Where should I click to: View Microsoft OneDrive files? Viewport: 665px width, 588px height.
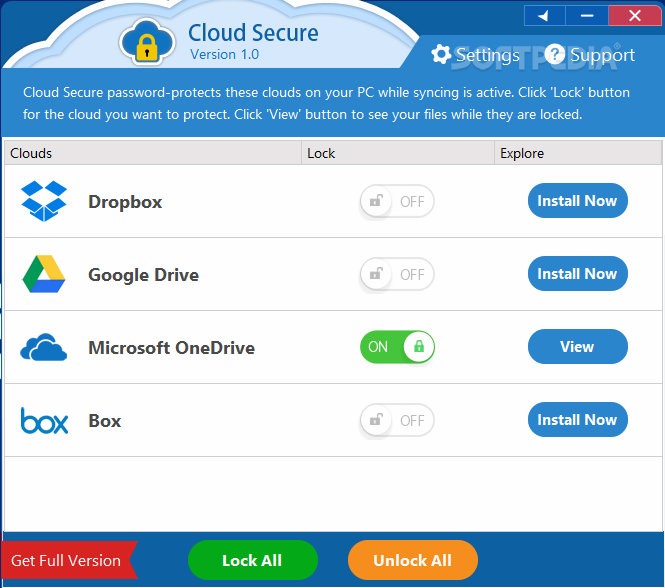pos(578,347)
